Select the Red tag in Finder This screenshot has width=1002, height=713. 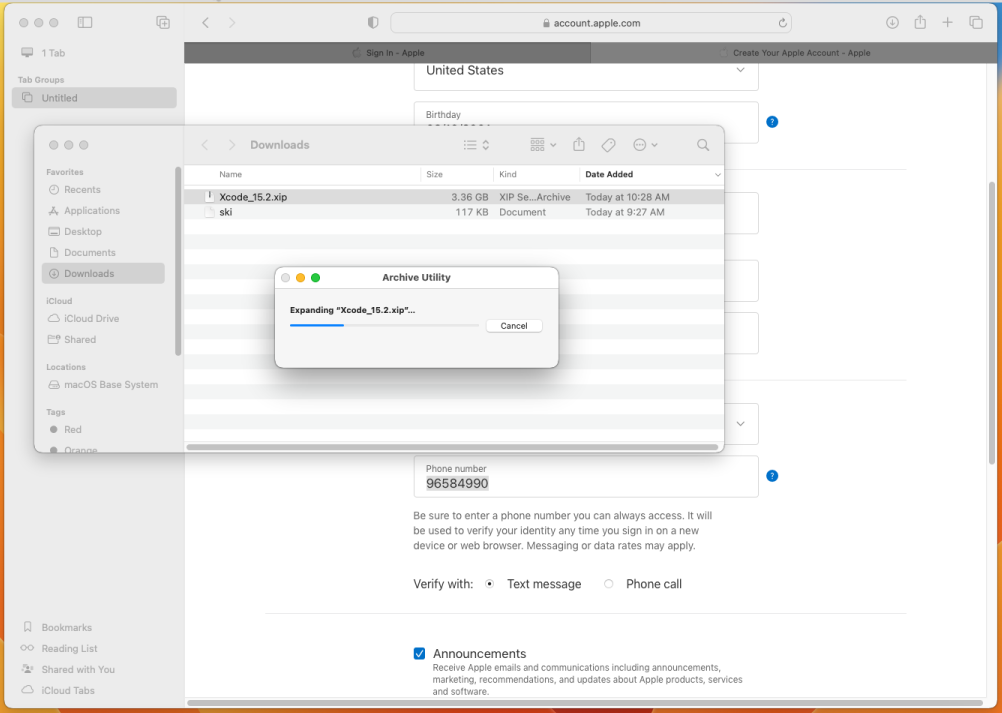point(103,430)
